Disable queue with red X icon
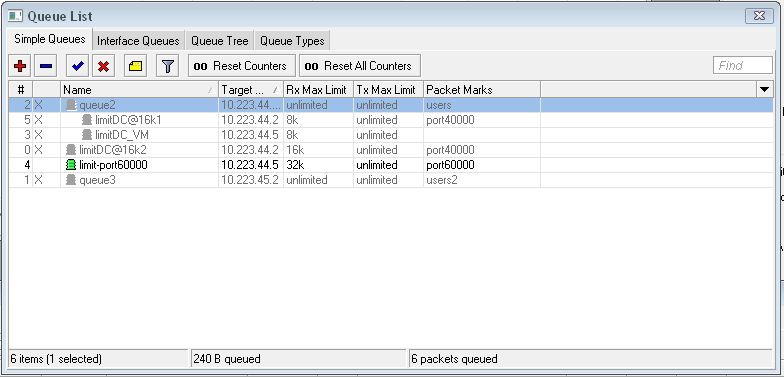 tap(104, 66)
